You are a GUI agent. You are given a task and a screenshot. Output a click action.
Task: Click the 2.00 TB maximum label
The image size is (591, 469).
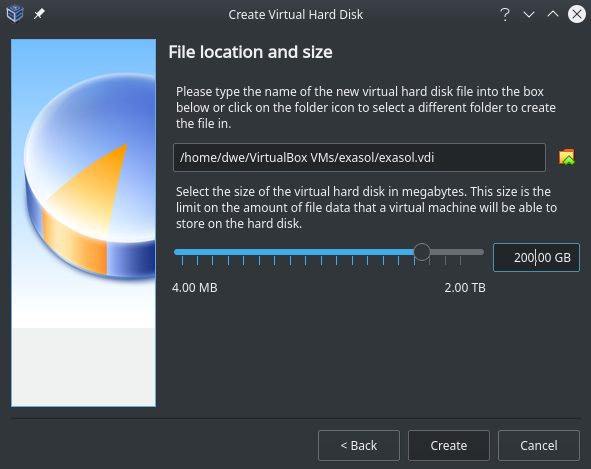465,288
